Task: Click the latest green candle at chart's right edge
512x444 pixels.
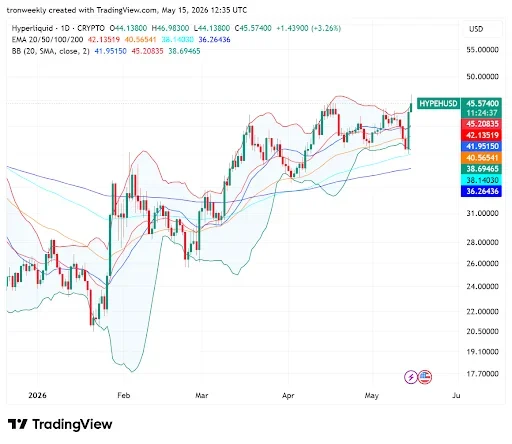Action: [411, 107]
